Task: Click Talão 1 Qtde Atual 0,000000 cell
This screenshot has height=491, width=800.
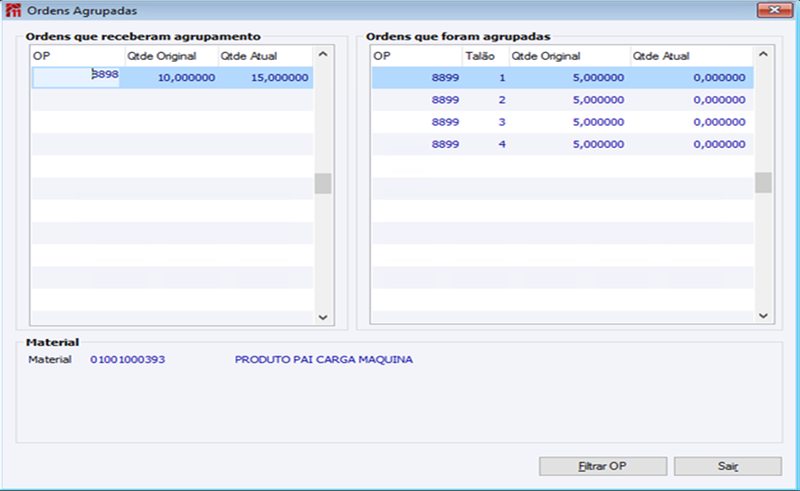Action: pyautogui.click(x=692, y=78)
